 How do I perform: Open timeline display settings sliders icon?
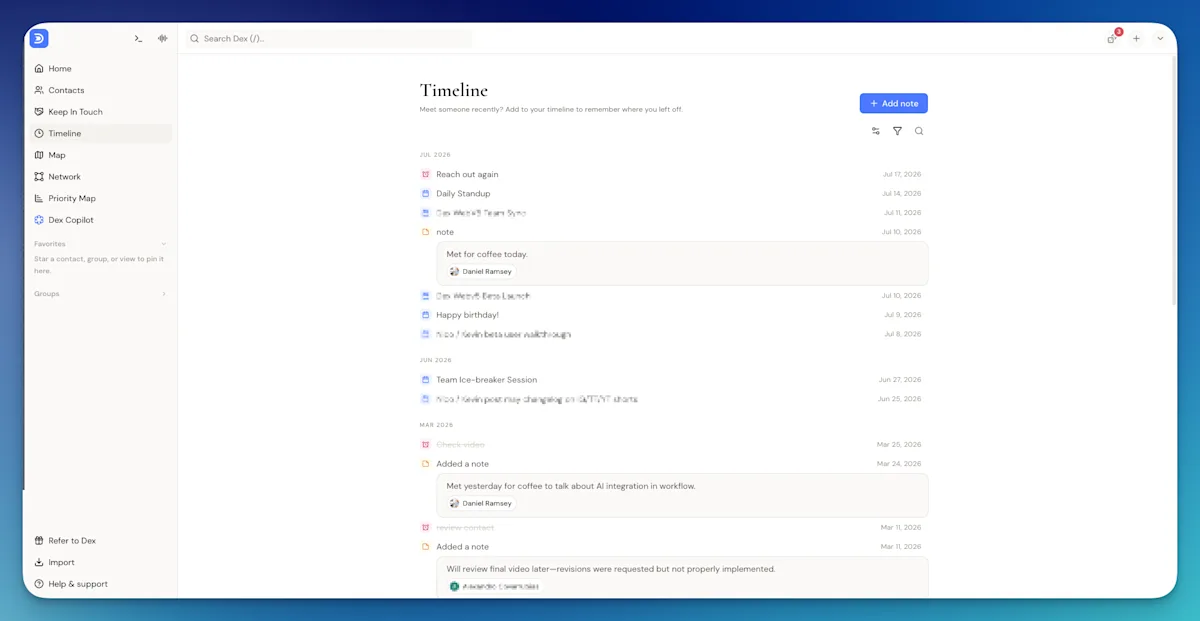click(876, 131)
